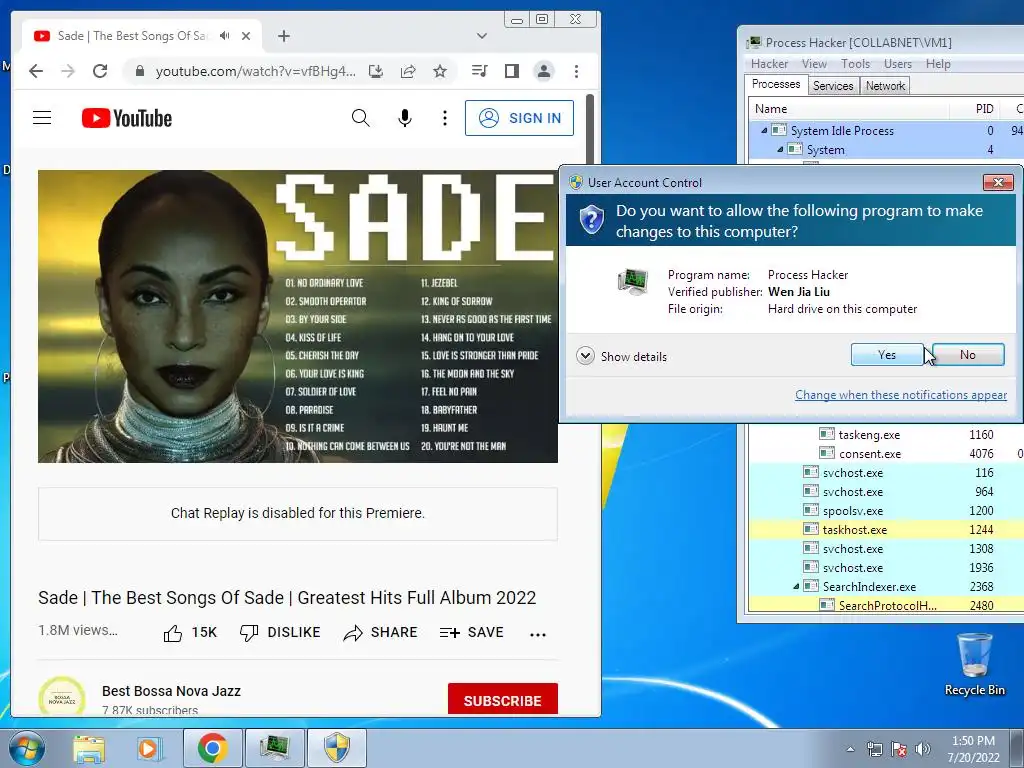
Task: Click YouTube SIGN IN button
Action: (x=519, y=118)
